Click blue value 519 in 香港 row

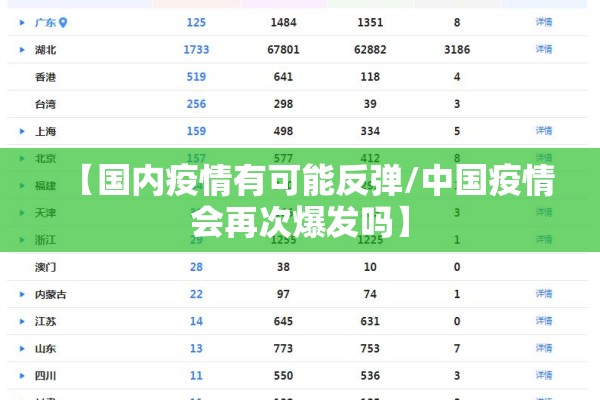click(196, 77)
